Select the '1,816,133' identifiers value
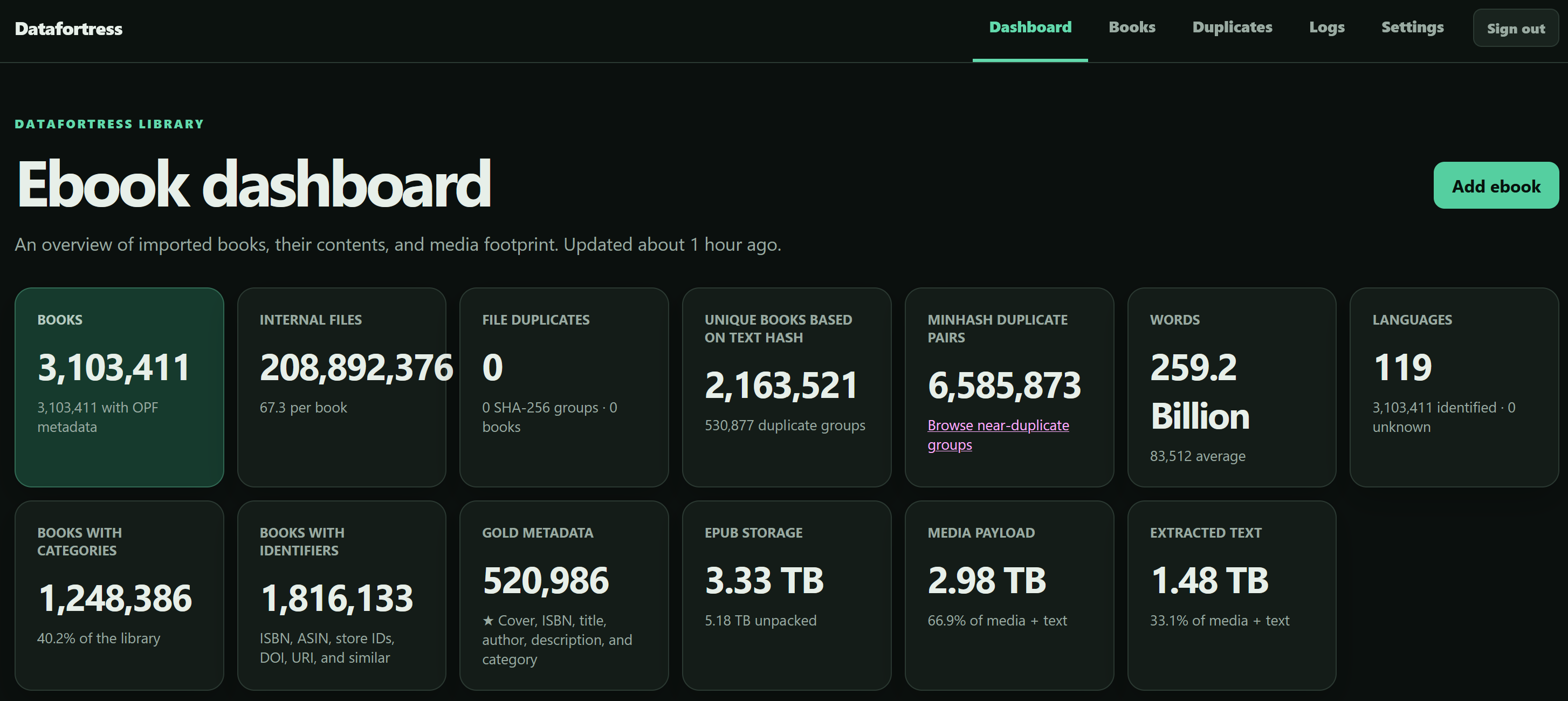Screen dimensions: 1568x701 (x=336, y=598)
